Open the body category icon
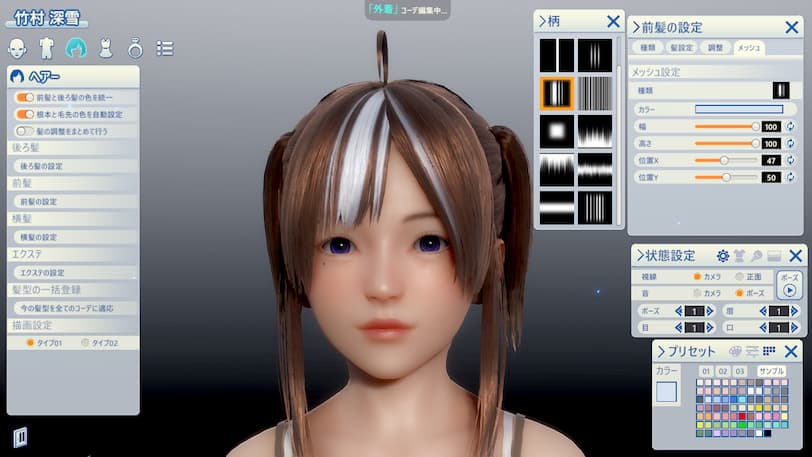The height and width of the screenshot is (457, 812). [47, 48]
